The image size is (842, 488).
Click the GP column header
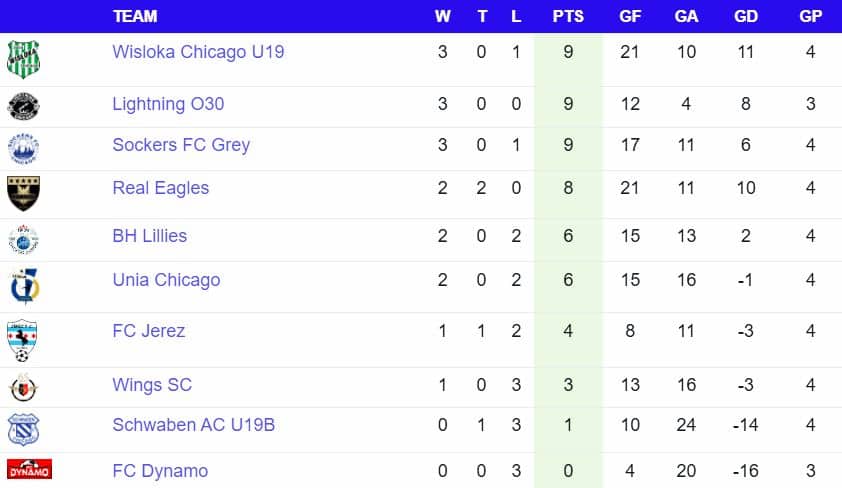pos(810,16)
